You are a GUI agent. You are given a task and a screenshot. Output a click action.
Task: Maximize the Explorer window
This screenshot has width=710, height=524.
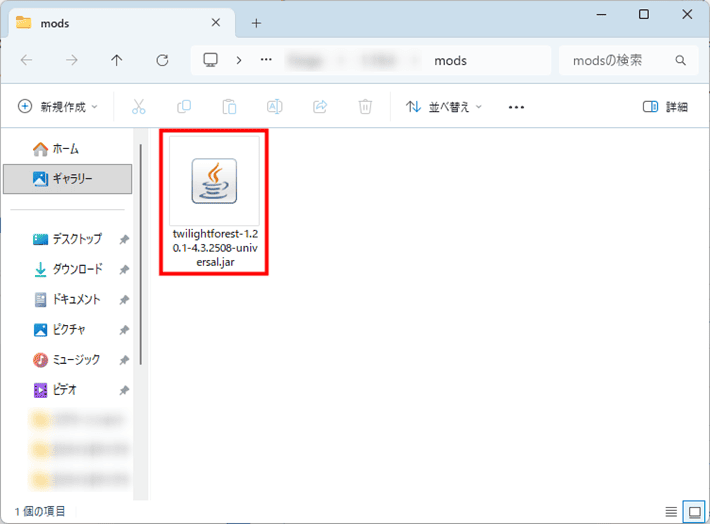pyautogui.click(x=643, y=14)
